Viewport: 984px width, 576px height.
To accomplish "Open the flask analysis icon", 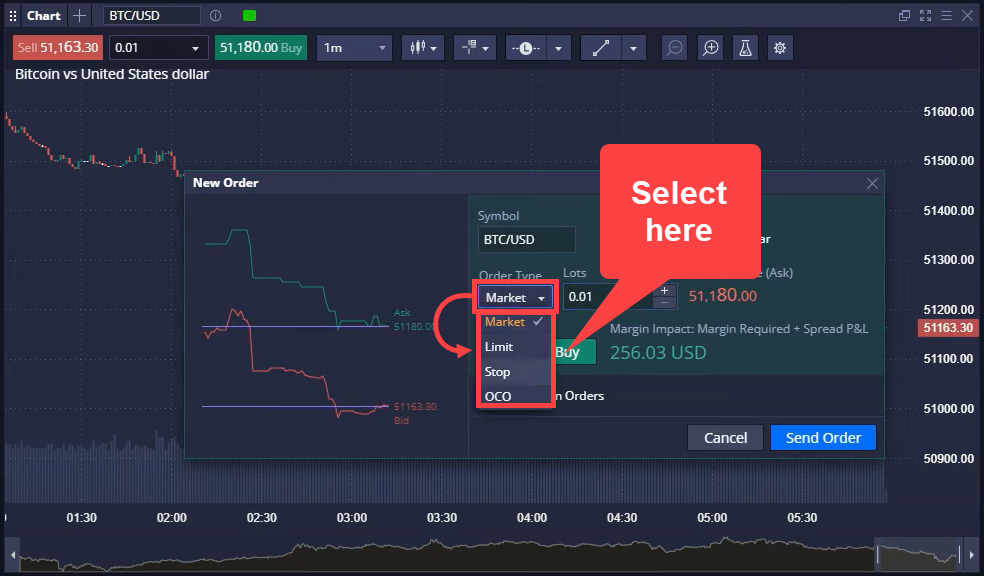I will click(x=745, y=47).
